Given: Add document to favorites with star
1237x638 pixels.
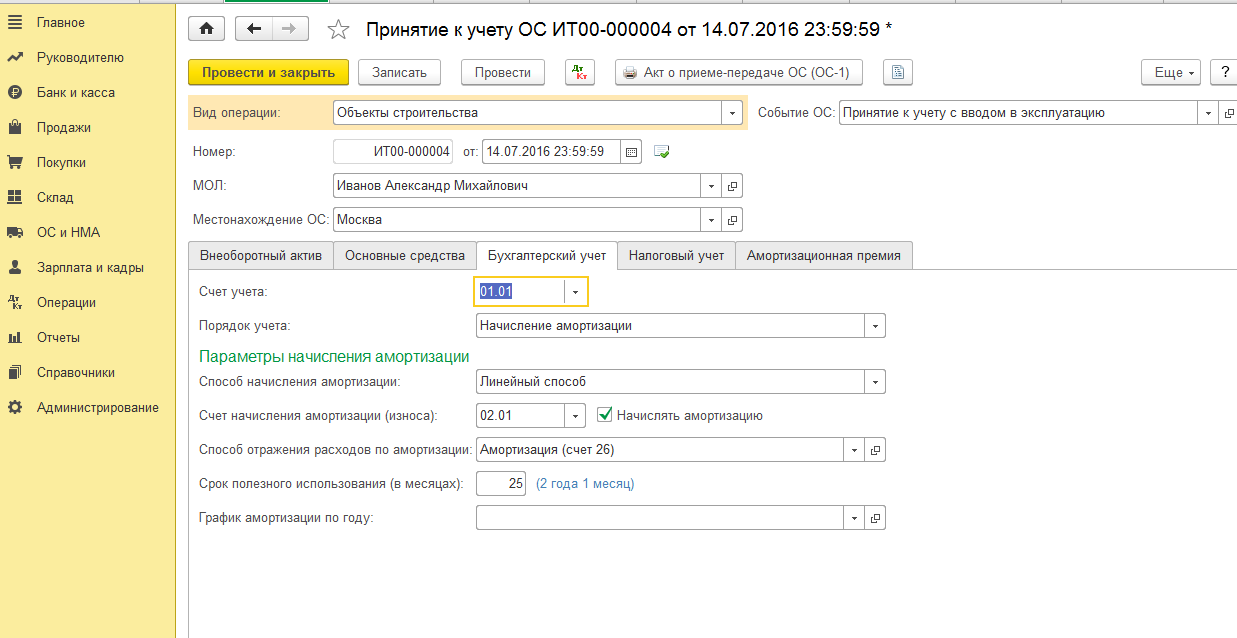Looking at the screenshot, I should pos(338,30).
